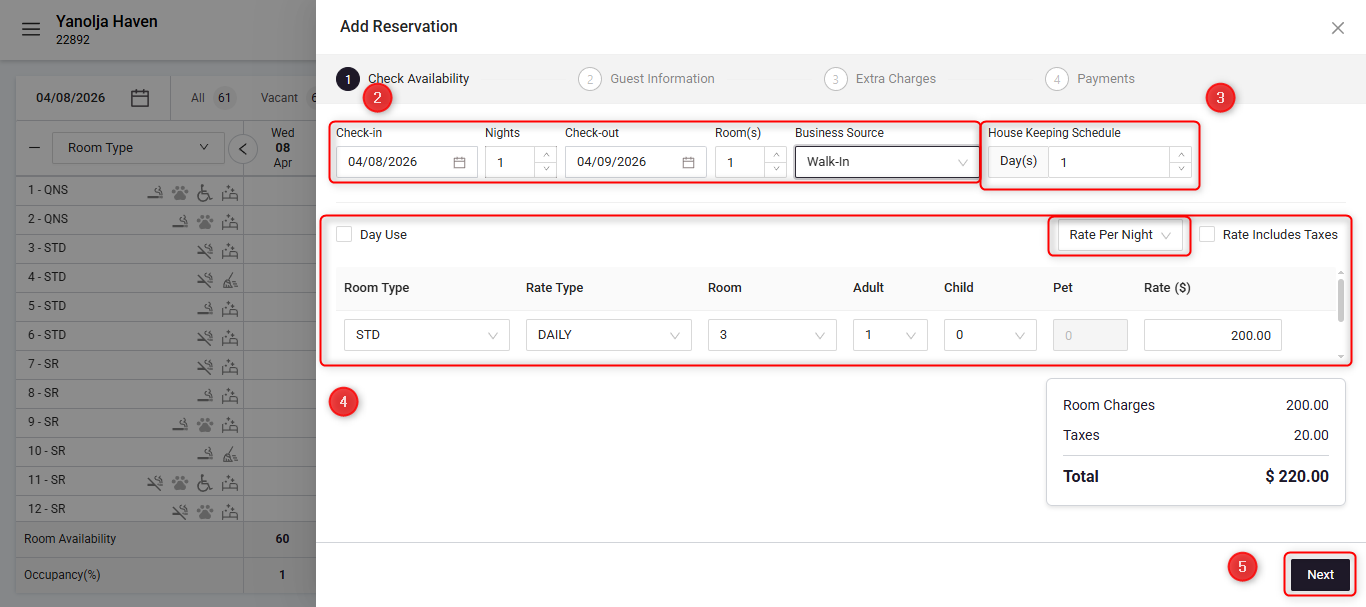Open the hamburger menu beside Yanolja Haven

tap(31, 29)
